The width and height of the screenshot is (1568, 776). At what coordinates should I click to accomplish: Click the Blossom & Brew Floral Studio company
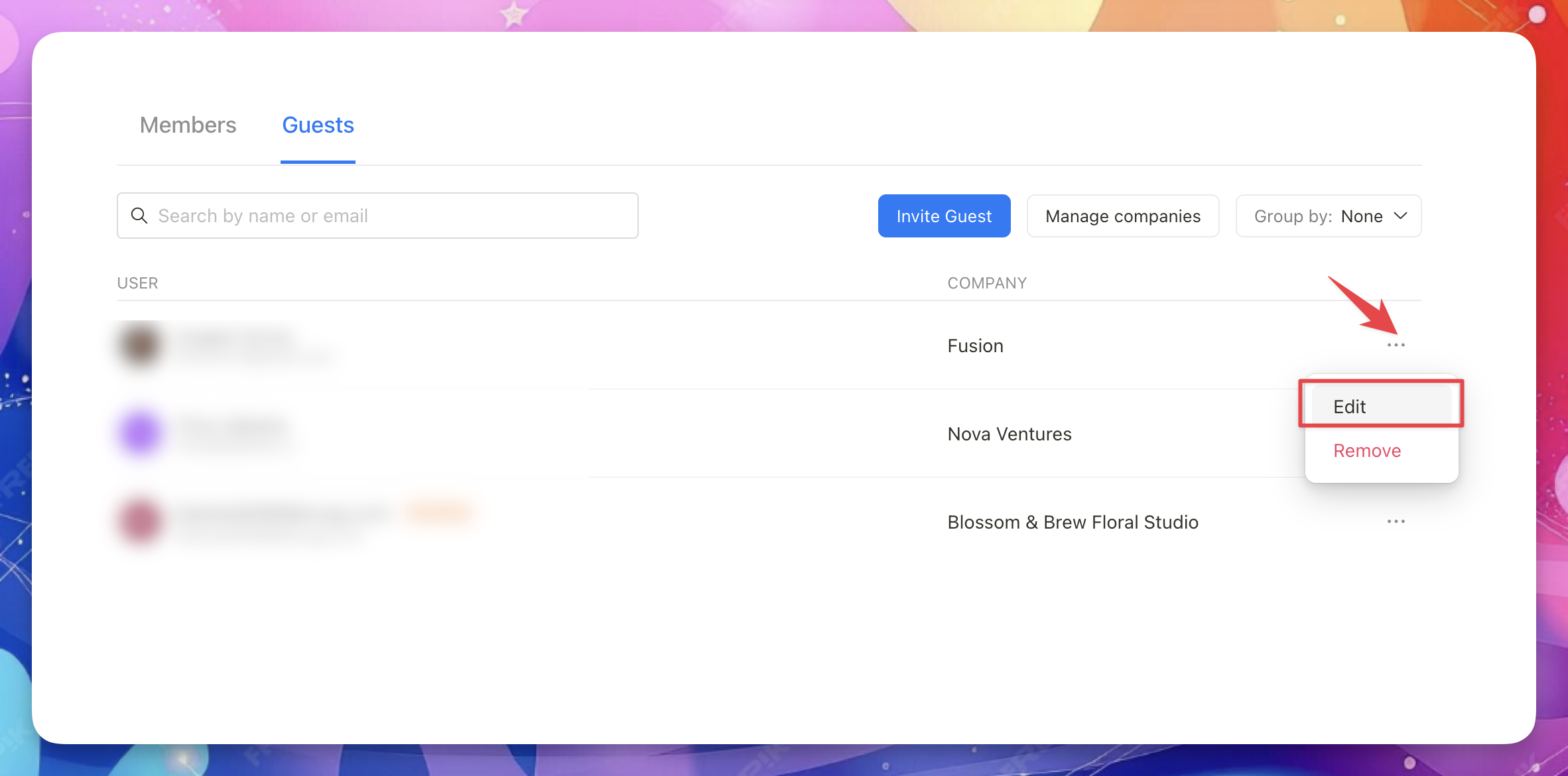point(1073,522)
